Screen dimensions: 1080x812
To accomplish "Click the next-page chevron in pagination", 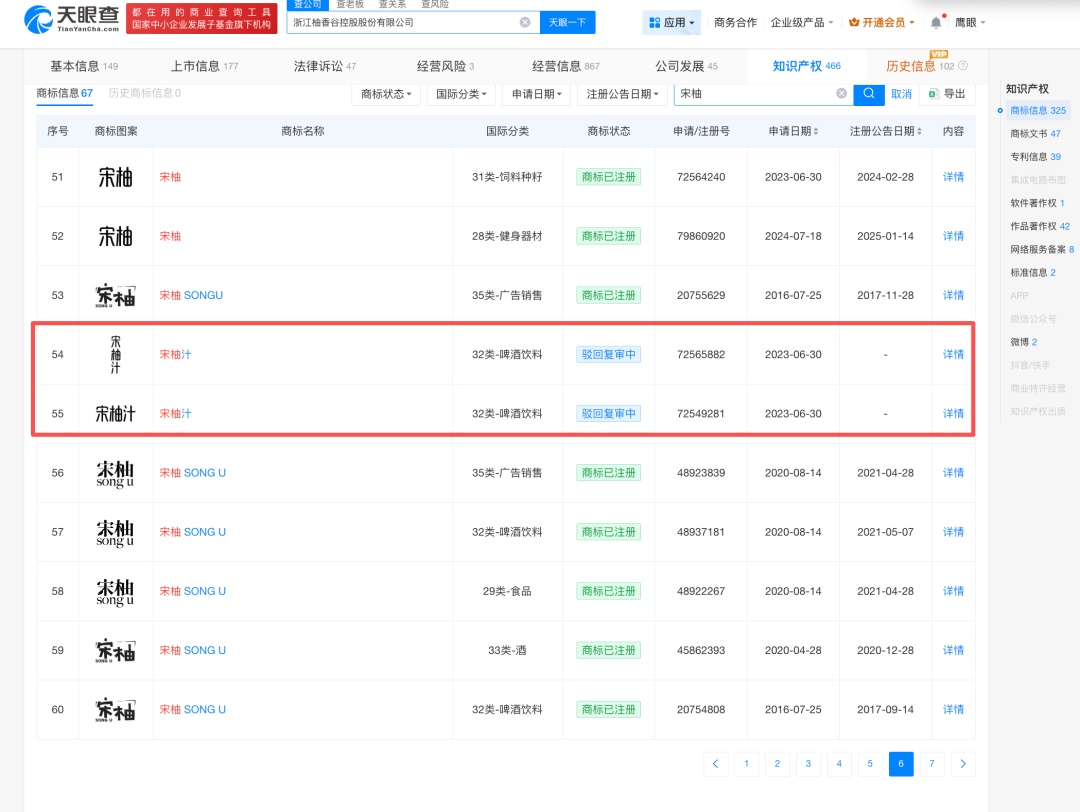I will point(963,763).
